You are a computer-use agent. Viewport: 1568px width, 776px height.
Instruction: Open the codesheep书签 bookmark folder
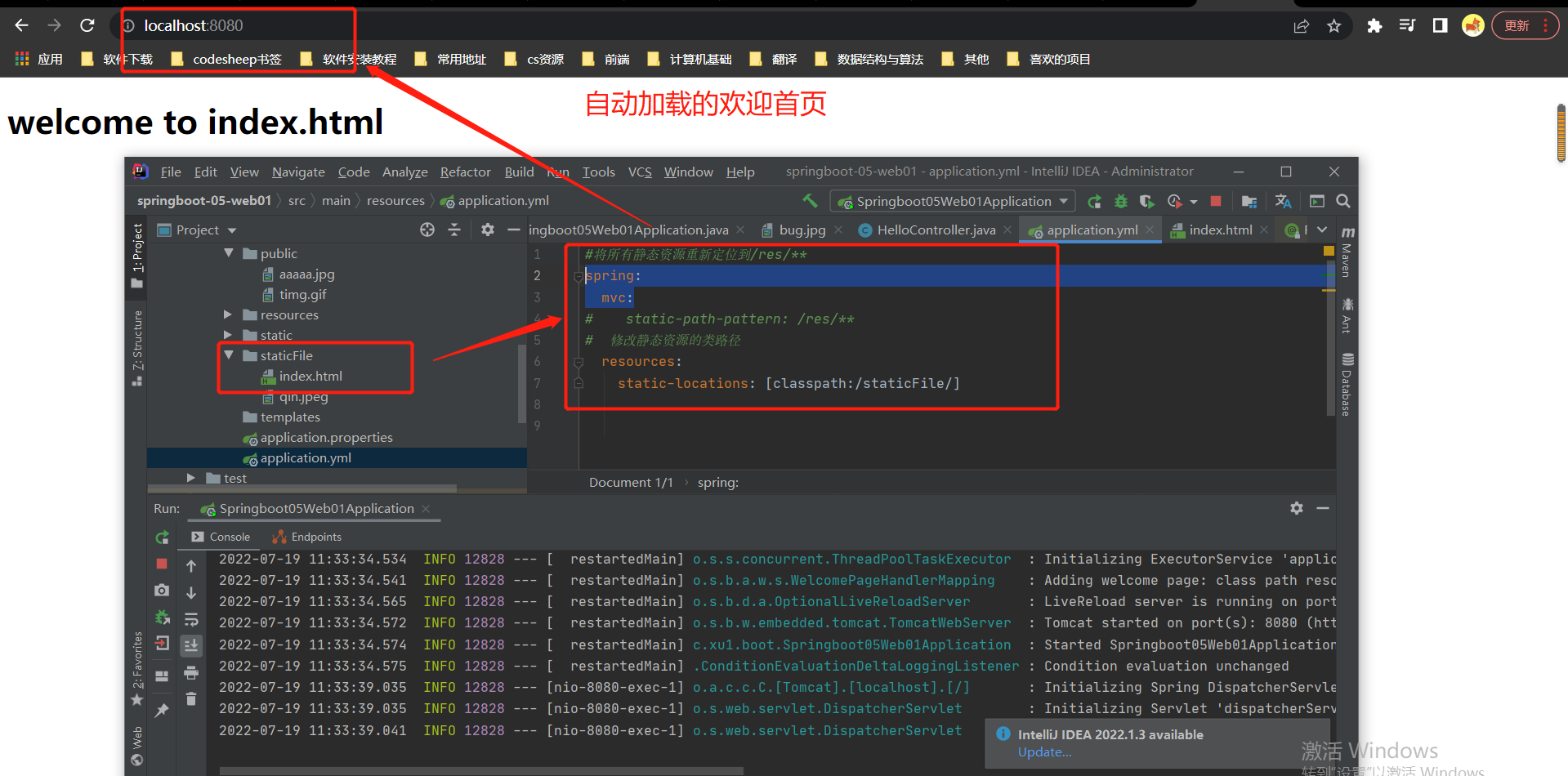(226, 59)
